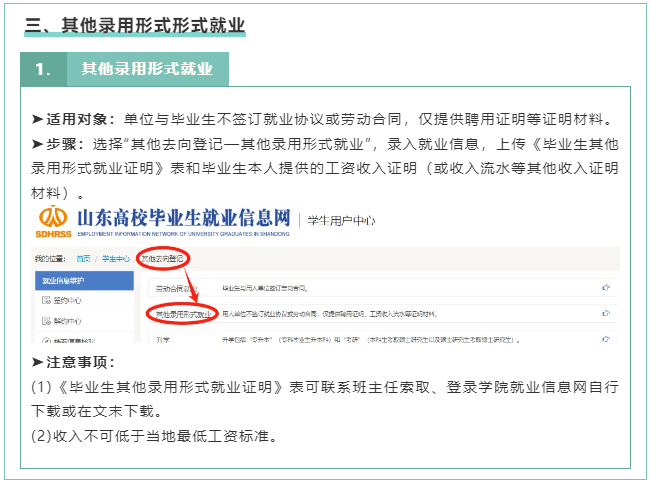650x484 pixels.
Task: Click the hand icon in 劳动合同就业 row
Action: [x=606, y=288]
